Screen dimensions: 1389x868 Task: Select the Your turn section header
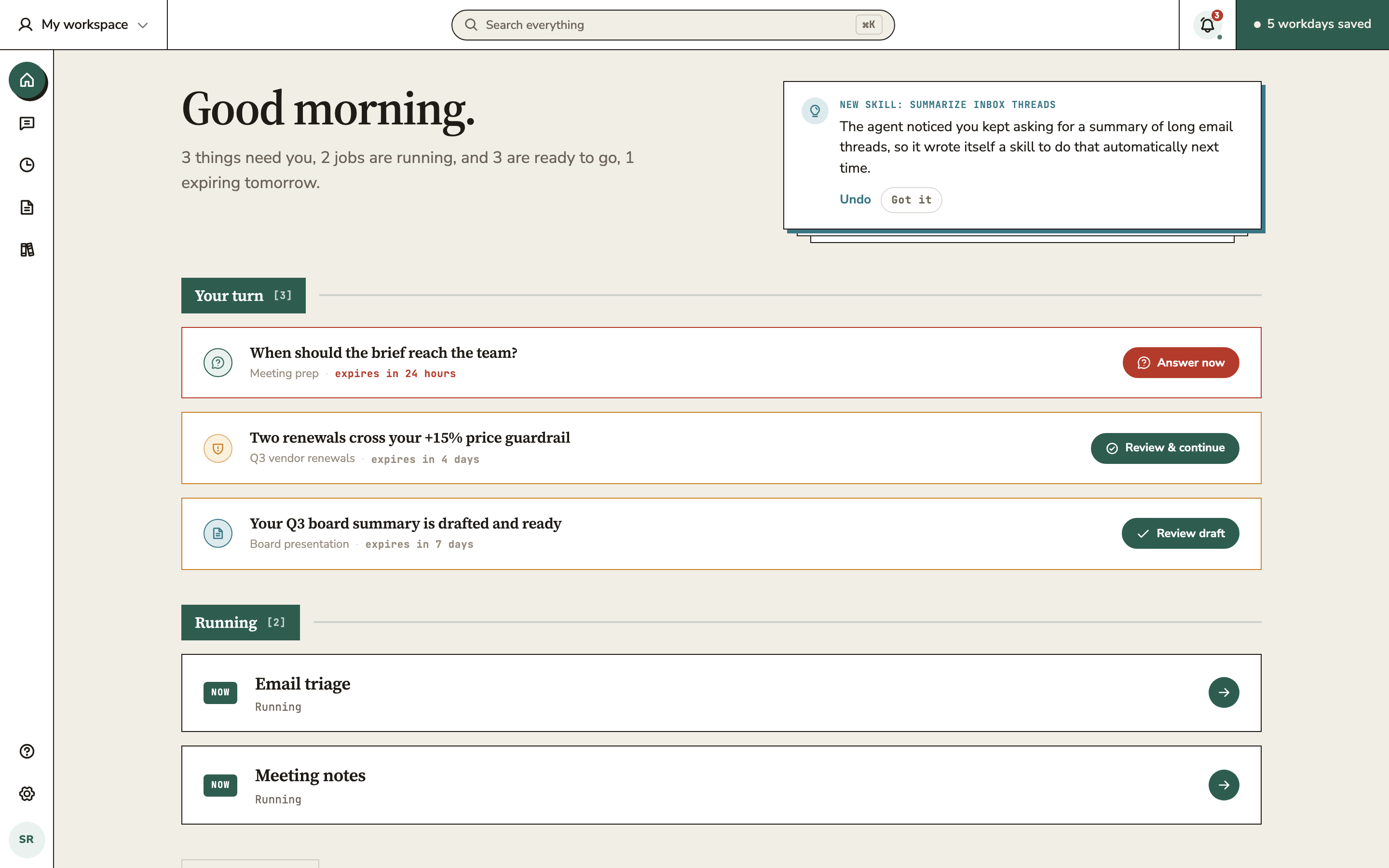(x=244, y=296)
